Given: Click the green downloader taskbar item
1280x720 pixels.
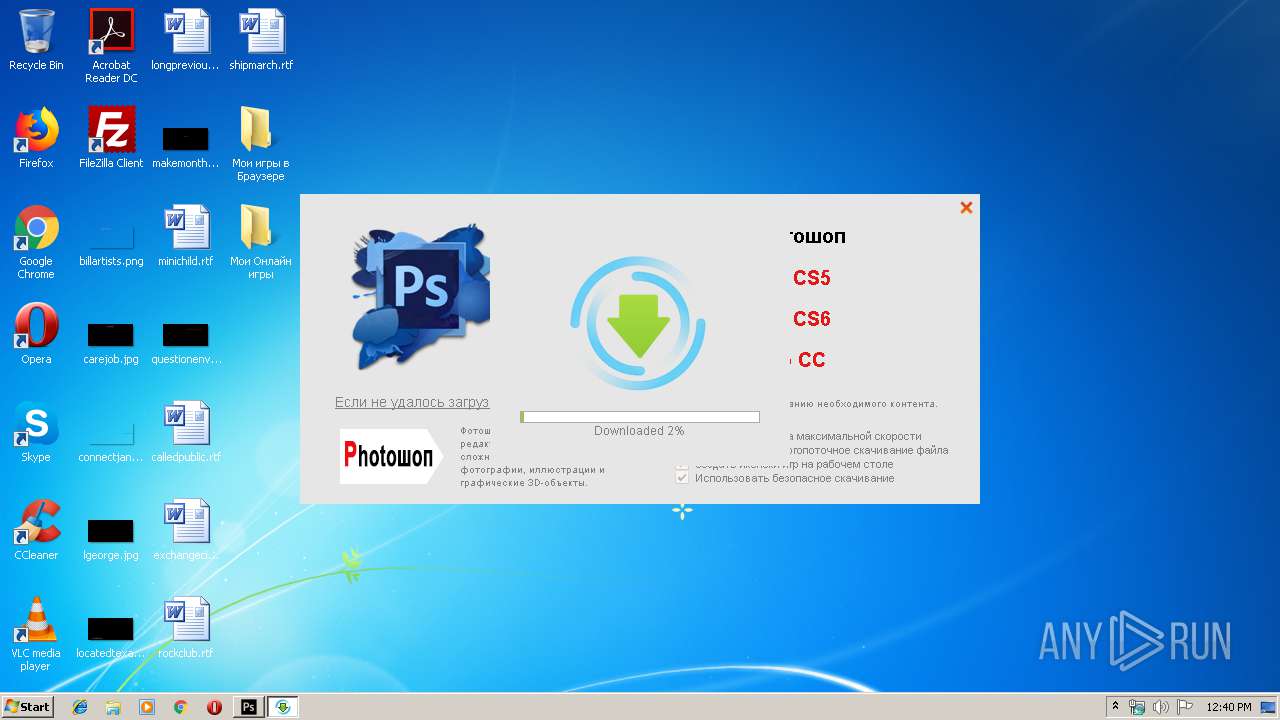Looking at the screenshot, I should pyautogui.click(x=283, y=707).
